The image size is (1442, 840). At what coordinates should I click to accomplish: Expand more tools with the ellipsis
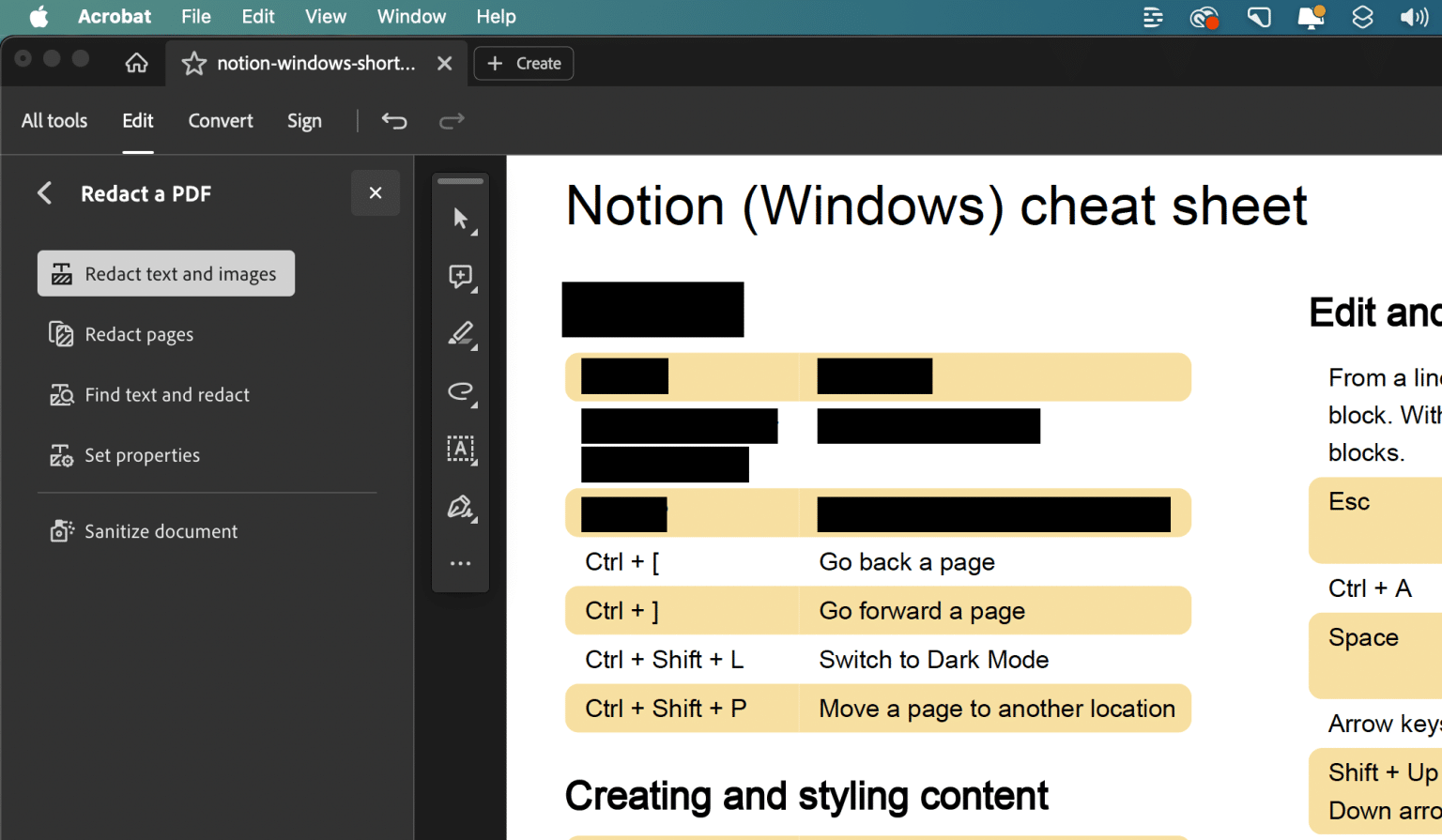pyautogui.click(x=460, y=562)
